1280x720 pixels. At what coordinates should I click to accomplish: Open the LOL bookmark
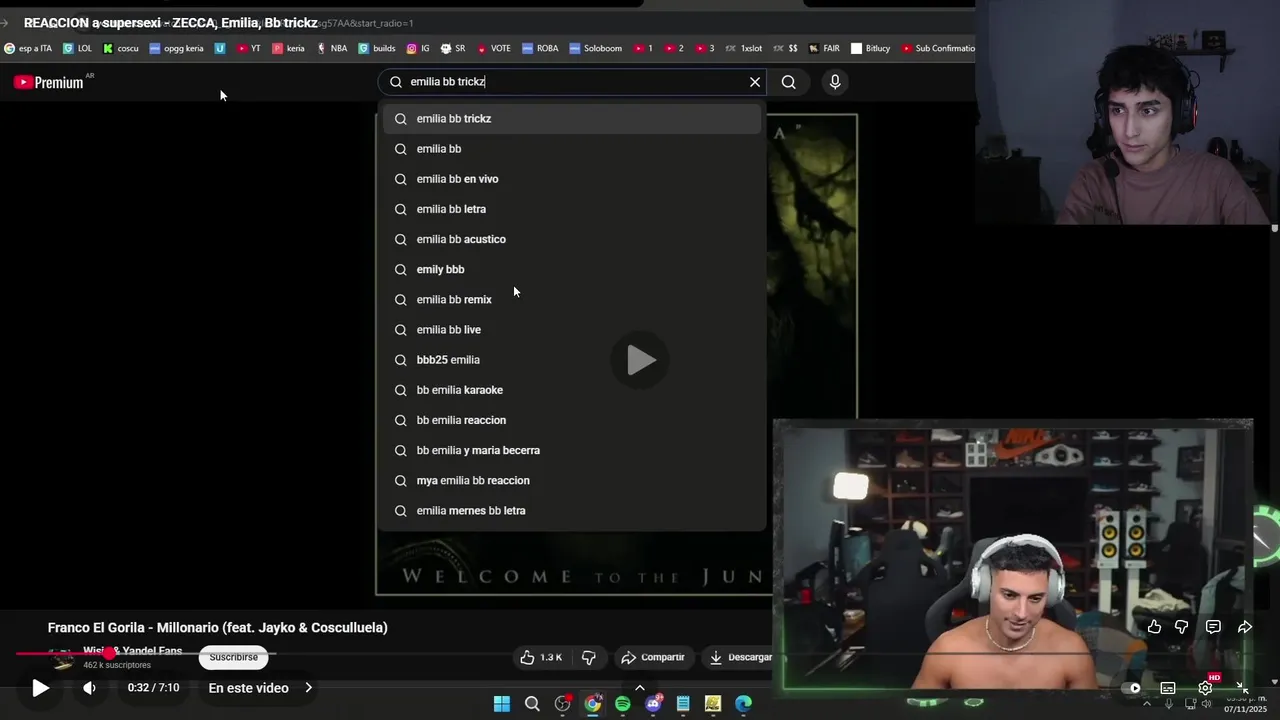pyautogui.click(x=77, y=48)
